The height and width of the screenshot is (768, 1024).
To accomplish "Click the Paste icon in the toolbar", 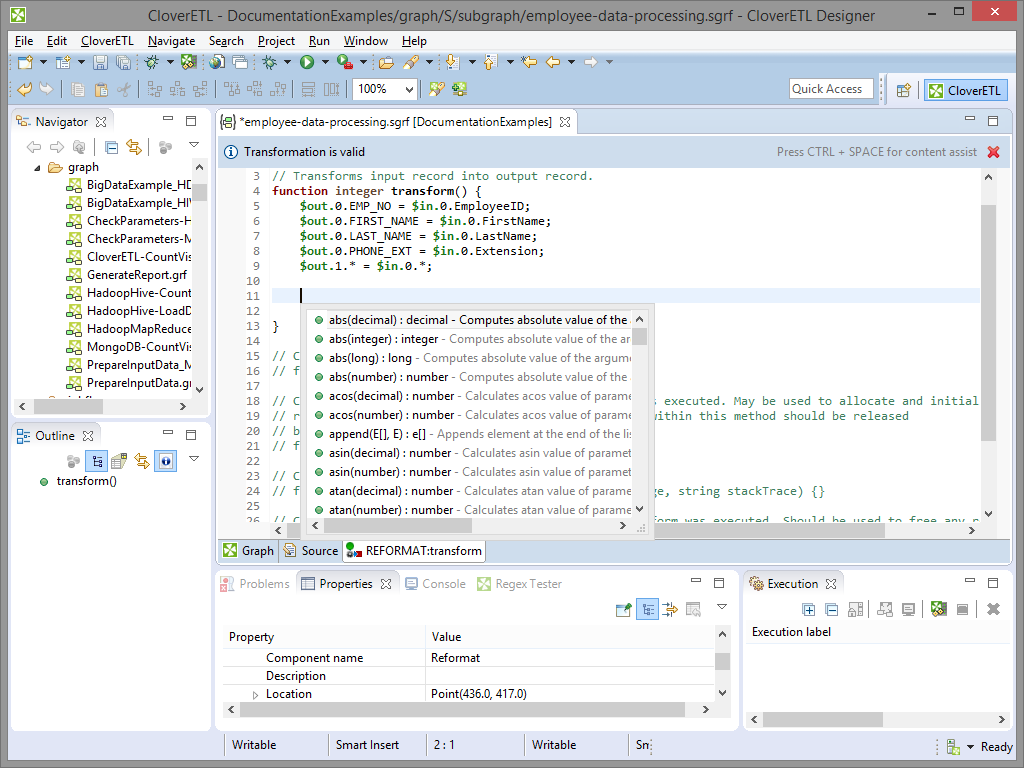I will pos(100,89).
